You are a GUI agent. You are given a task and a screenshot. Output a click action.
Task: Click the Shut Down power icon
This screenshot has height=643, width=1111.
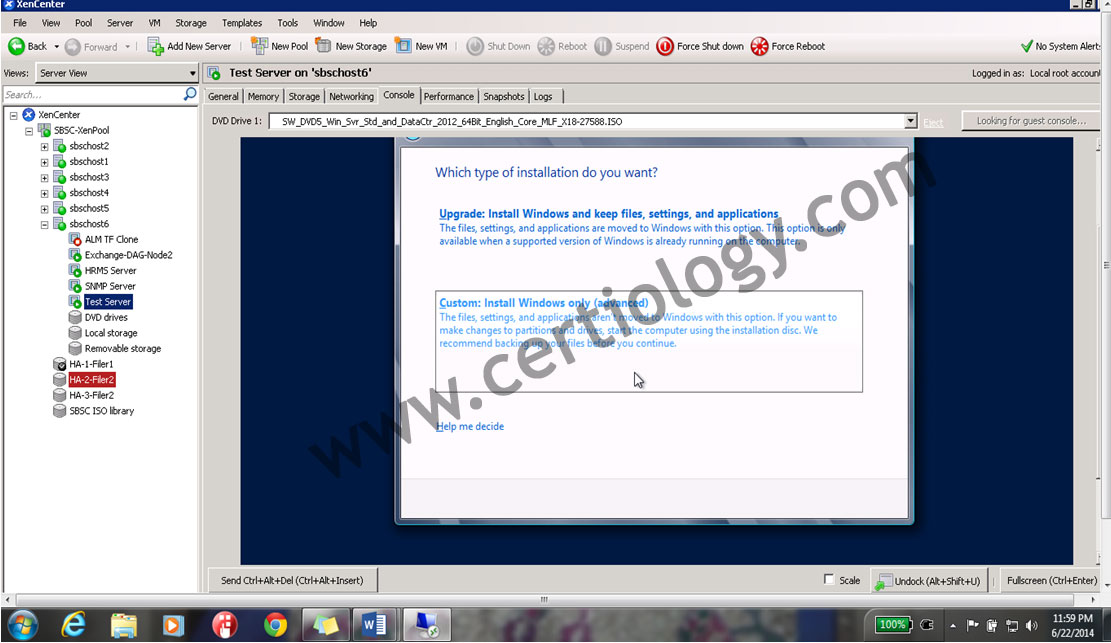(x=475, y=46)
